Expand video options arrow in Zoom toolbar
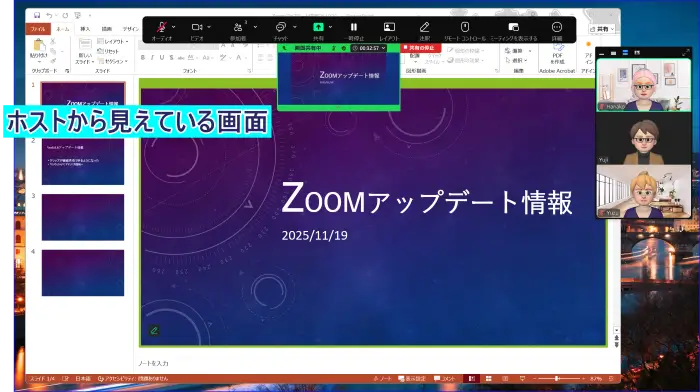Screen dimensions: 700x392 (x=209, y=27)
